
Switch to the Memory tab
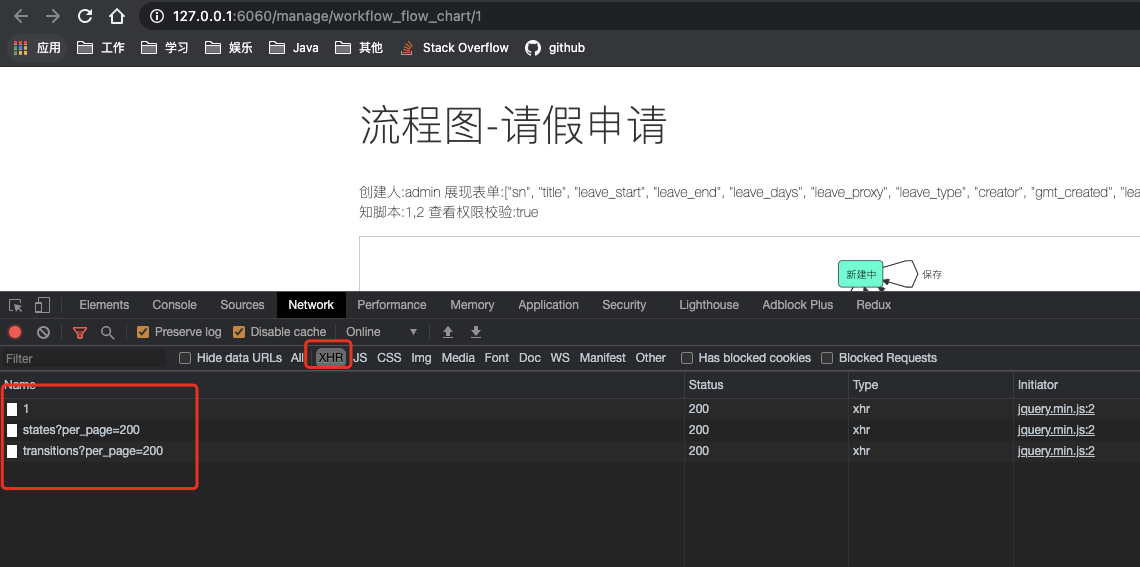pyautogui.click(x=472, y=305)
